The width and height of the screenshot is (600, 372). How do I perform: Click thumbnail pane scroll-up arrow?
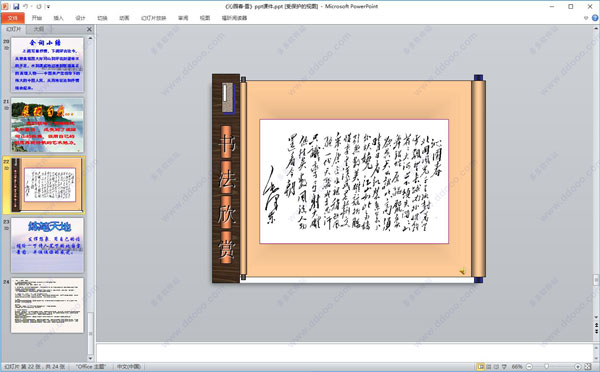tap(90, 38)
